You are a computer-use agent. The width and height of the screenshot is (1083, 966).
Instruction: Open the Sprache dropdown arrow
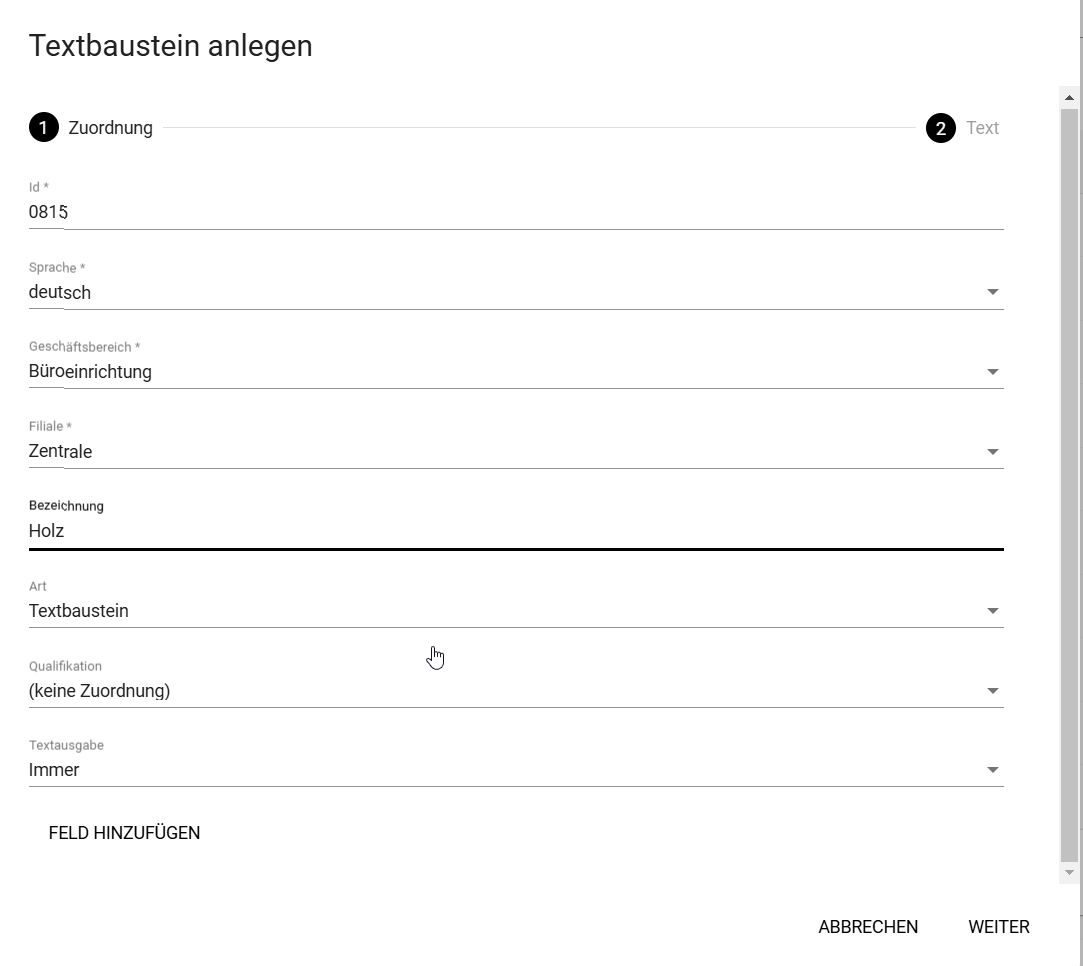993,292
